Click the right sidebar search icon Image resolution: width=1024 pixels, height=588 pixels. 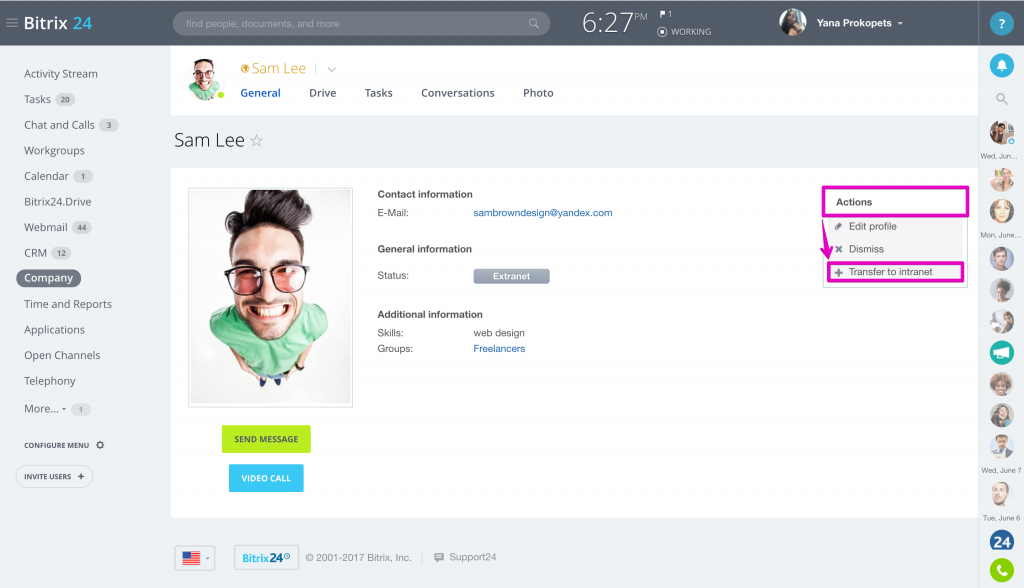pyautogui.click(x=1001, y=99)
